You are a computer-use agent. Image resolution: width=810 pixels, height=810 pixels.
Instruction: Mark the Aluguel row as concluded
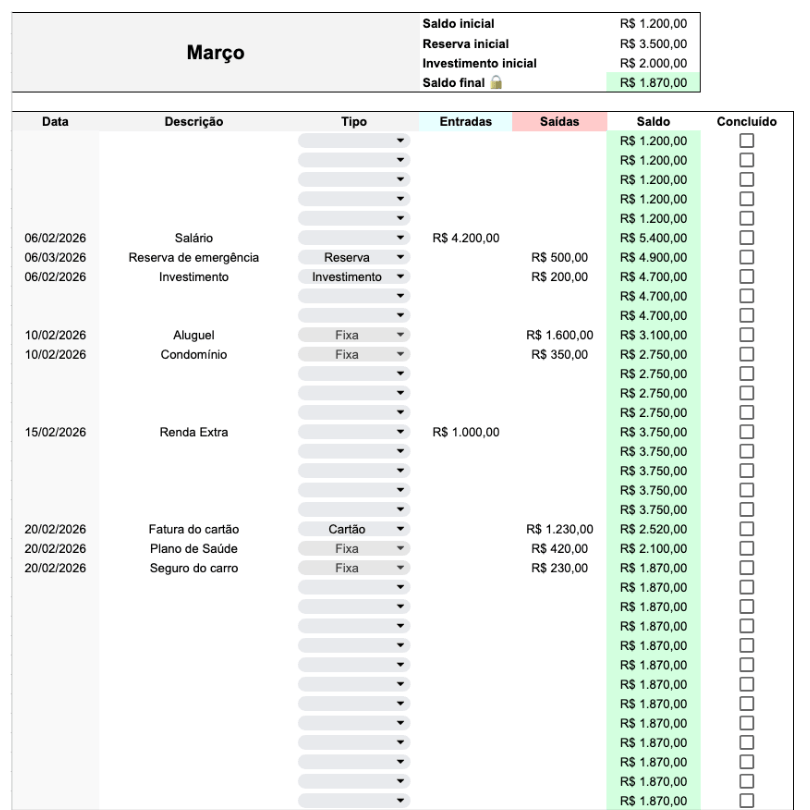pos(746,335)
